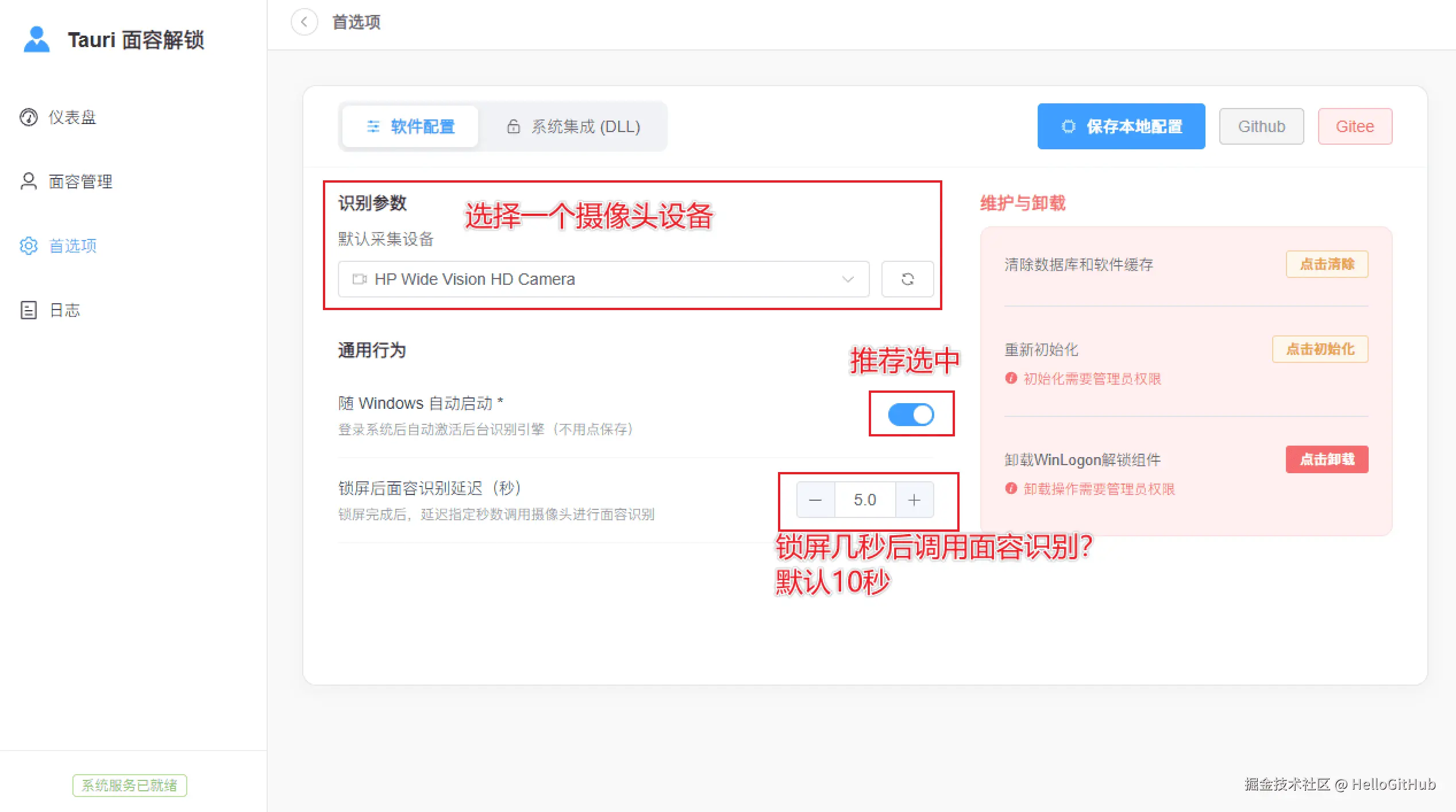Viewport: 1456px width, 812px height.
Task: Click the camera icon in device field
Action: 360,279
